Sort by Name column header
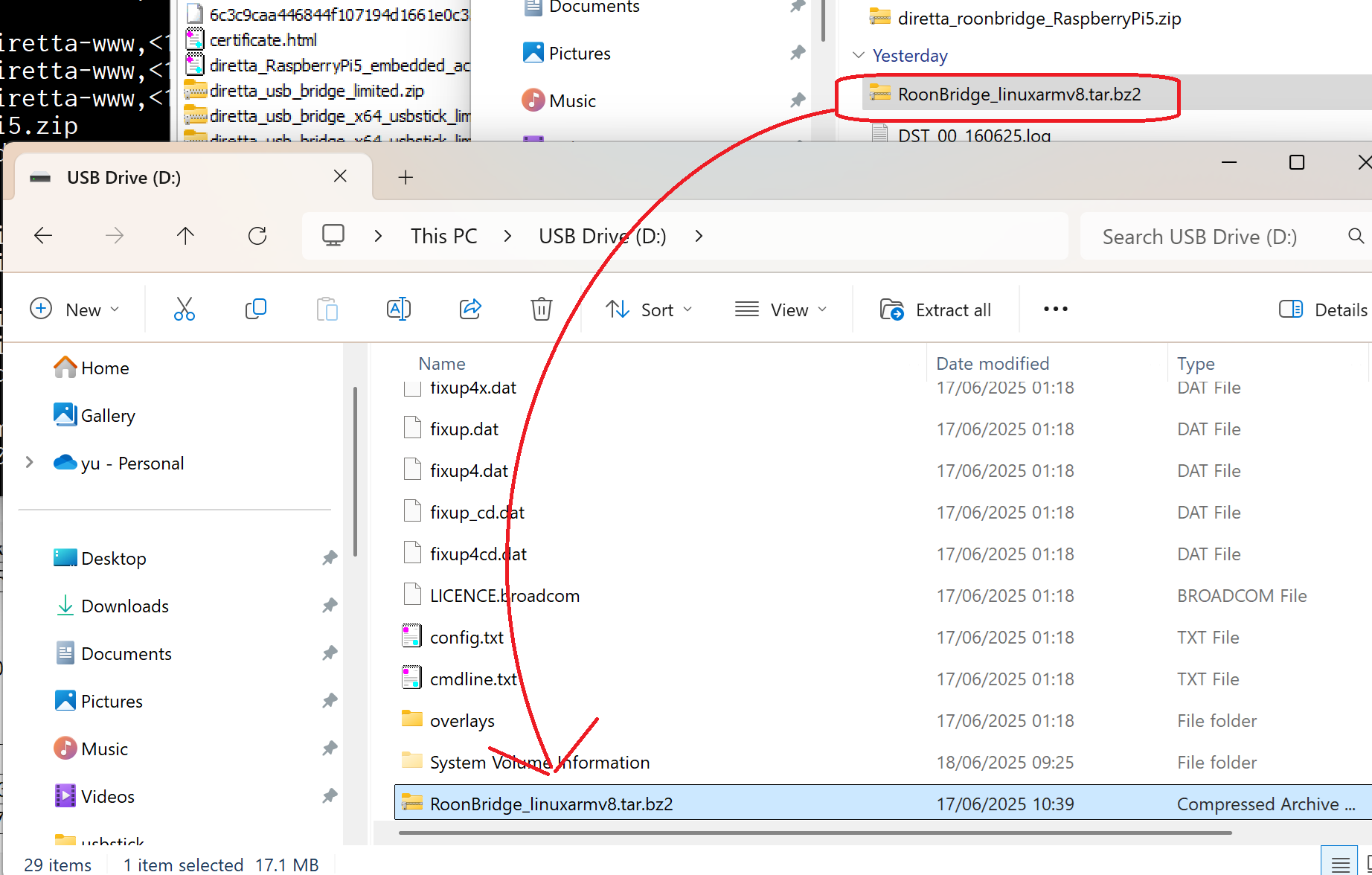The image size is (1372, 875). click(x=442, y=363)
